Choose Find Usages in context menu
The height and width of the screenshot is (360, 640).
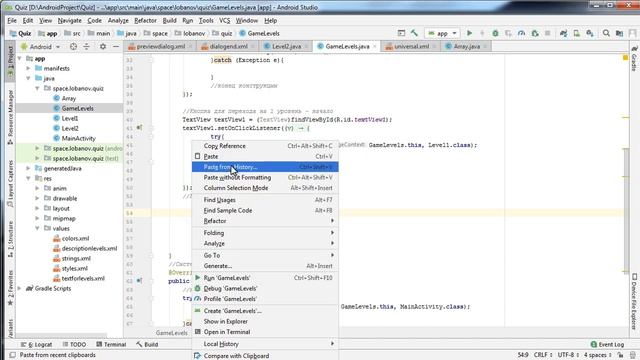coord(265,200)
